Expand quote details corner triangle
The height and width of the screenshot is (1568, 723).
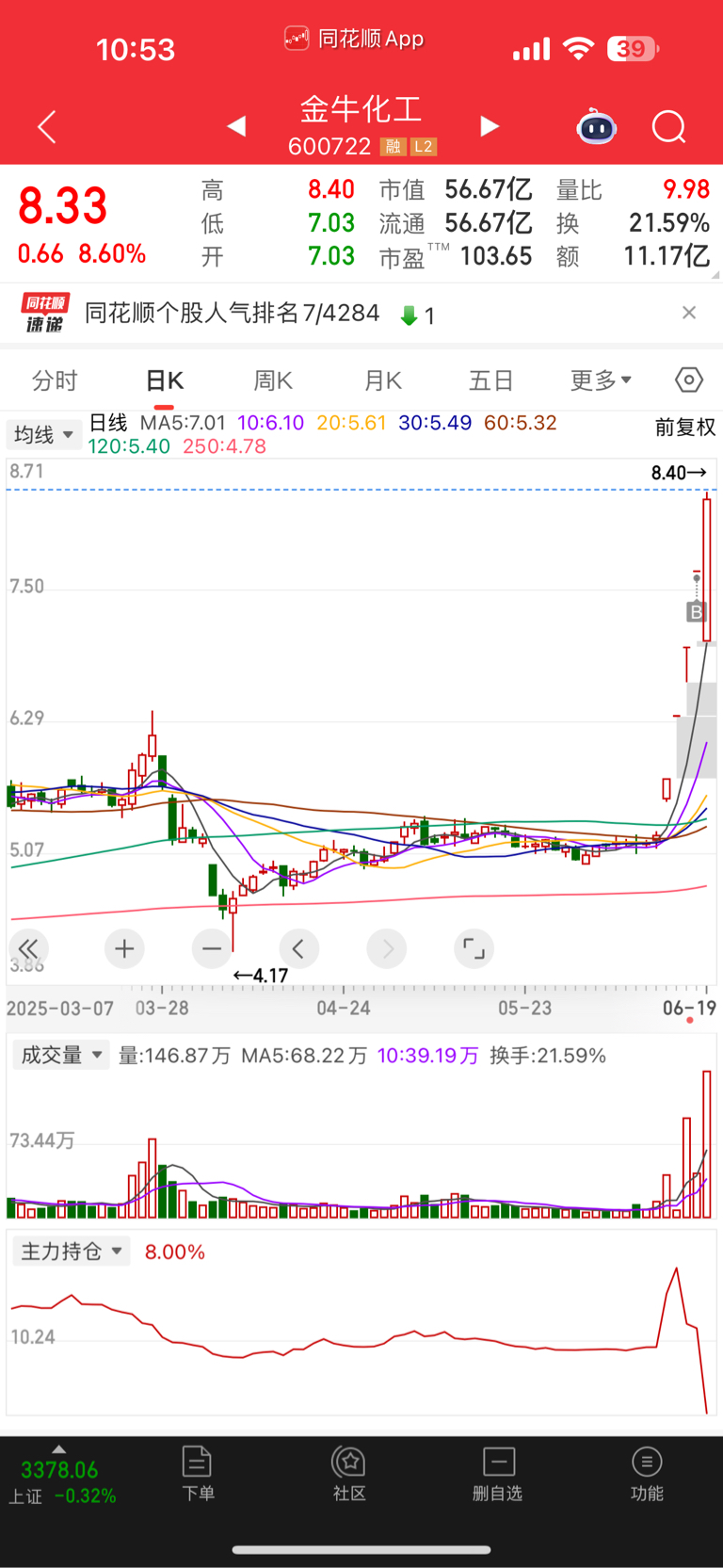pos(715,275)
